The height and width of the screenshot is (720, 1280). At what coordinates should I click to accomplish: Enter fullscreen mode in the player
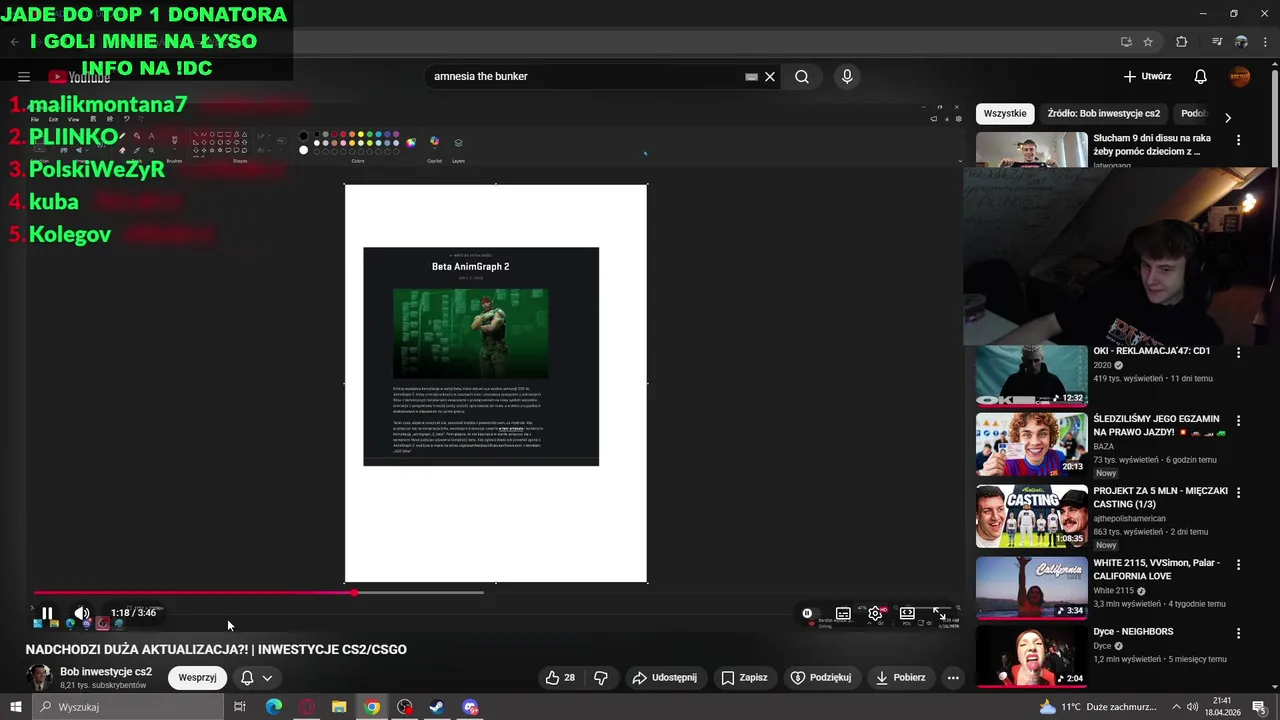[x=939, y=613]
